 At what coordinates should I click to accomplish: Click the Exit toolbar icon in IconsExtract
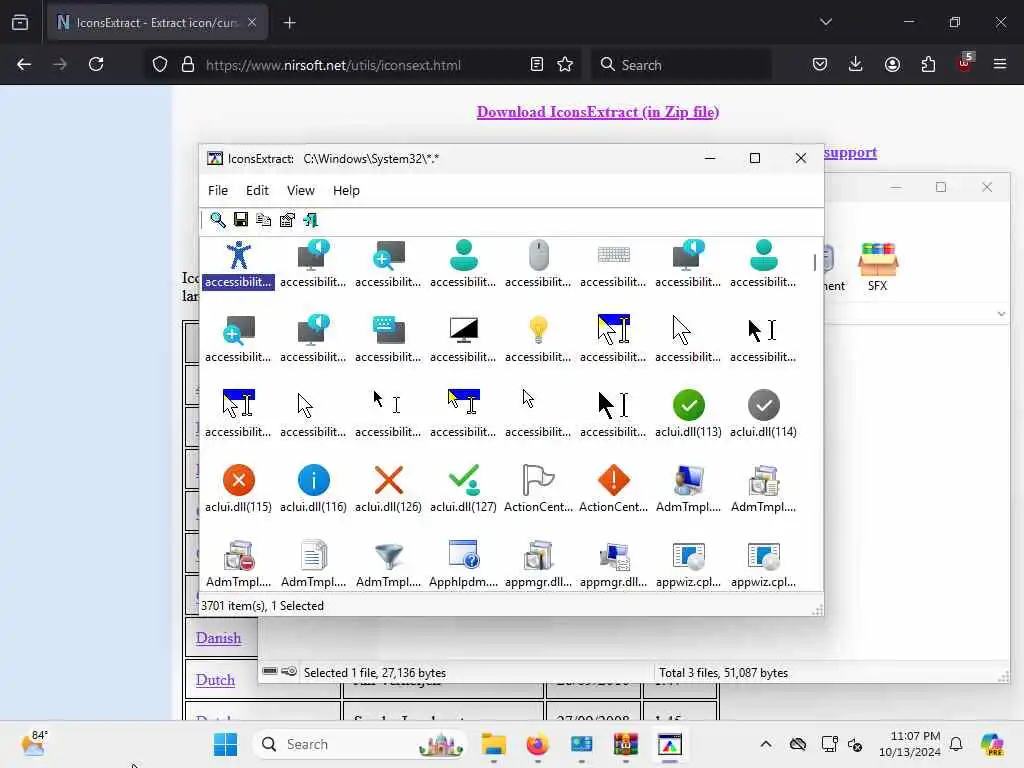(x=311, y=220)
